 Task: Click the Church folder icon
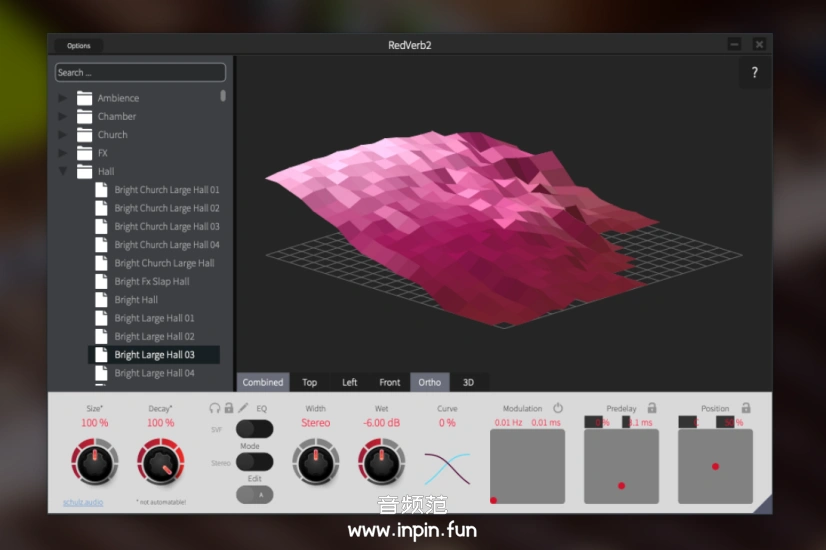(x=84, y=135)
